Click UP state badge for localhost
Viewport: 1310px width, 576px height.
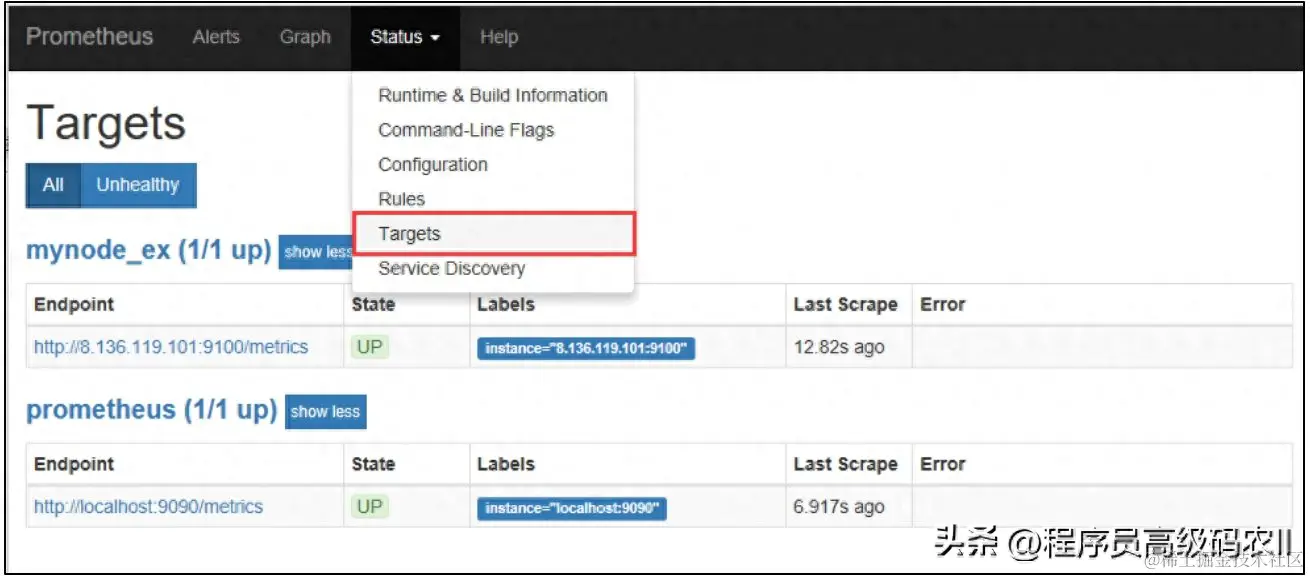click(370, 507)
